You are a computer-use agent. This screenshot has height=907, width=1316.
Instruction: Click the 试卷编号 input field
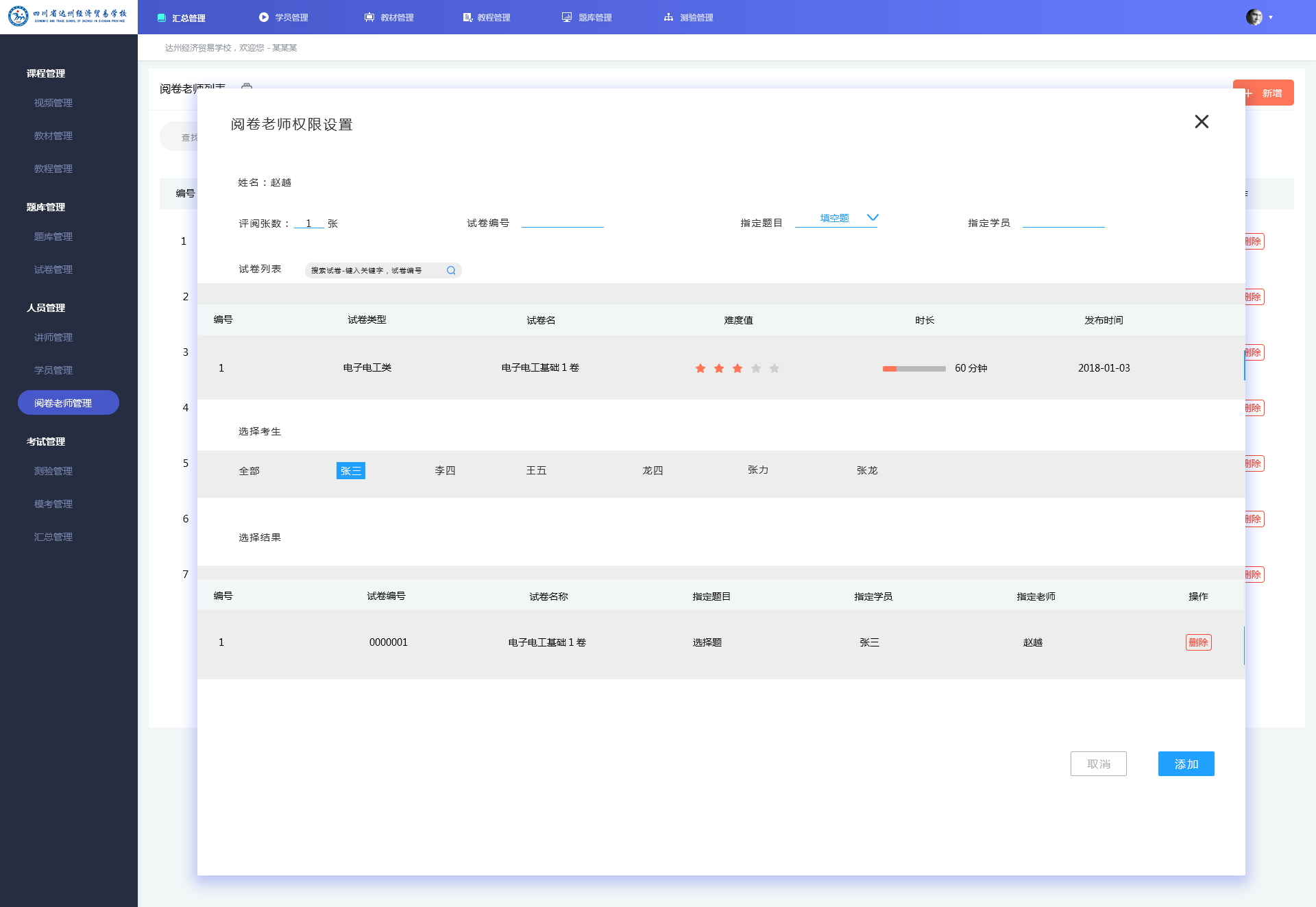coord(562,221)
